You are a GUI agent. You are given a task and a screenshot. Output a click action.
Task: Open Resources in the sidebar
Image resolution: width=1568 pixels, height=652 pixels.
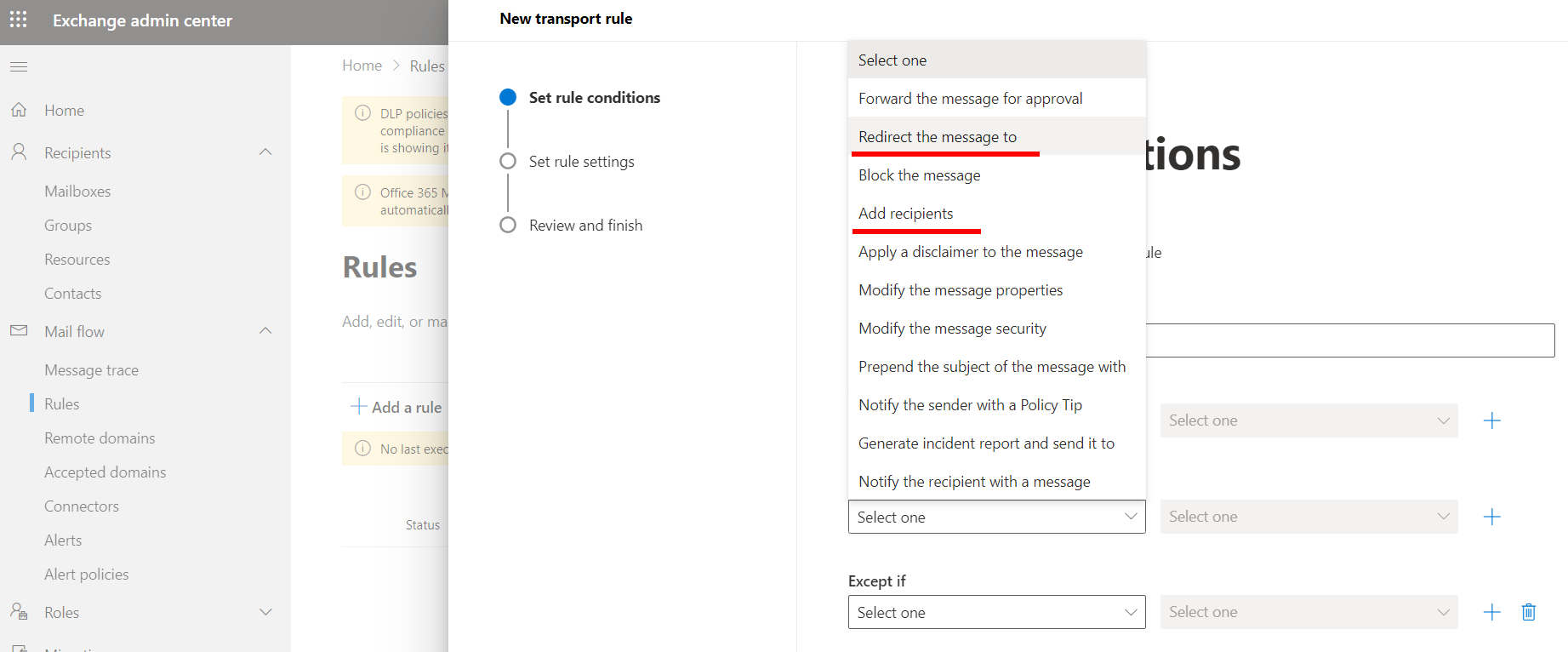[77, 259]
